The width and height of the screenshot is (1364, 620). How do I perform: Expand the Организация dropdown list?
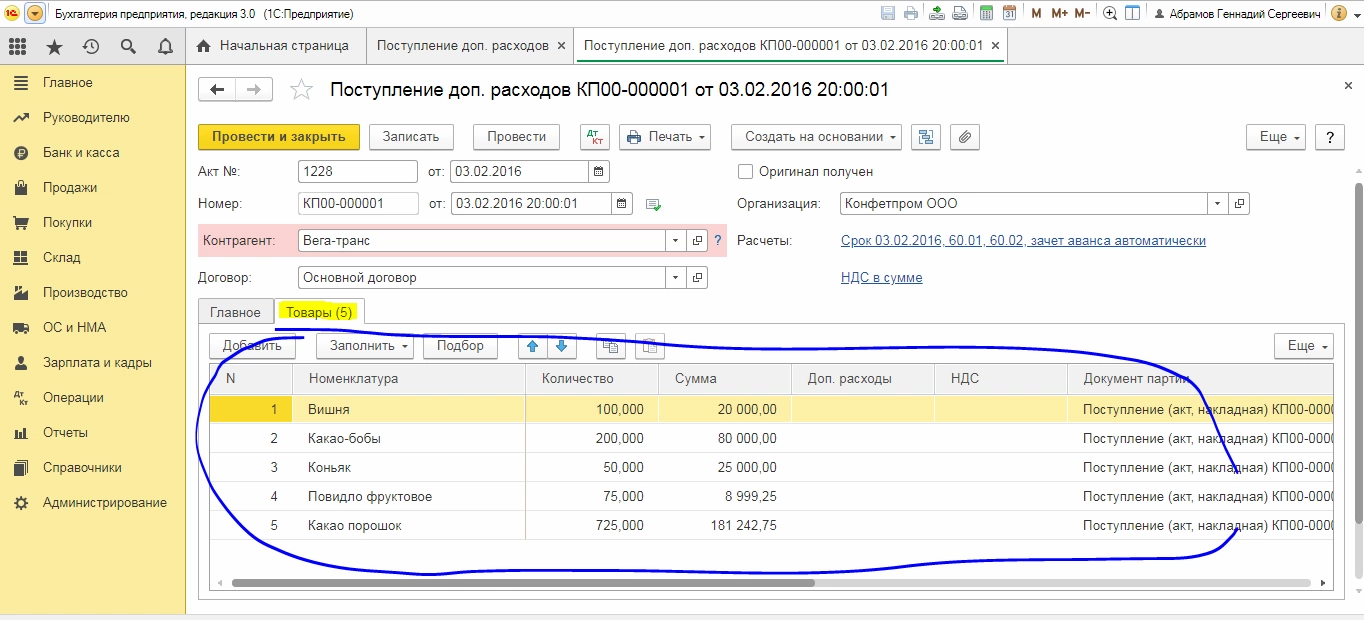tap(1217, 204)
